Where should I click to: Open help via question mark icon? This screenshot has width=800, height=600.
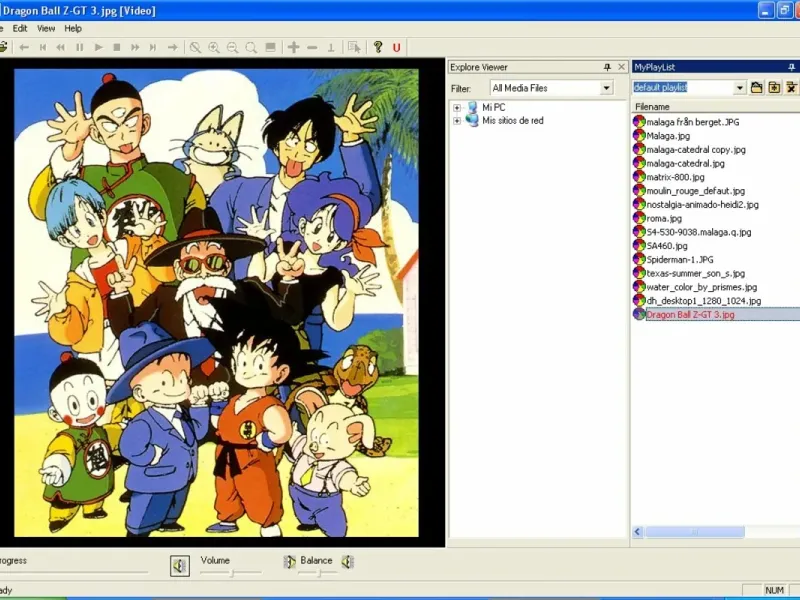[x=378, y=47]
